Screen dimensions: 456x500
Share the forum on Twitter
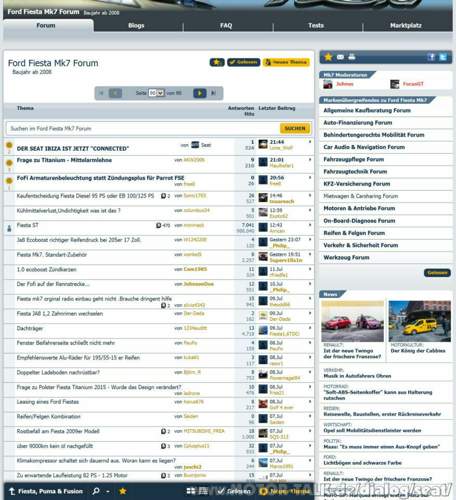(x=443, y=57)
